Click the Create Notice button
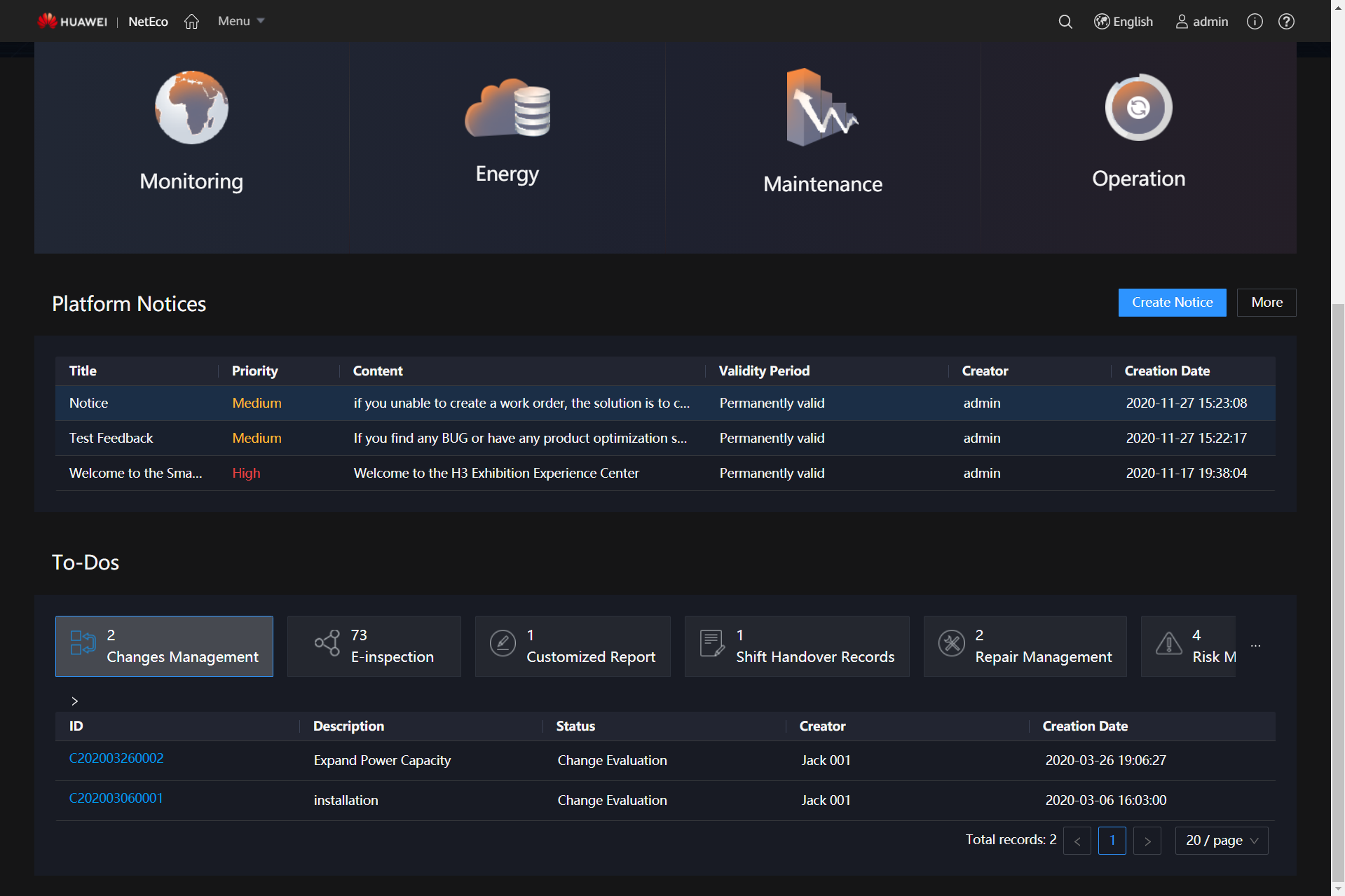 1171,303
